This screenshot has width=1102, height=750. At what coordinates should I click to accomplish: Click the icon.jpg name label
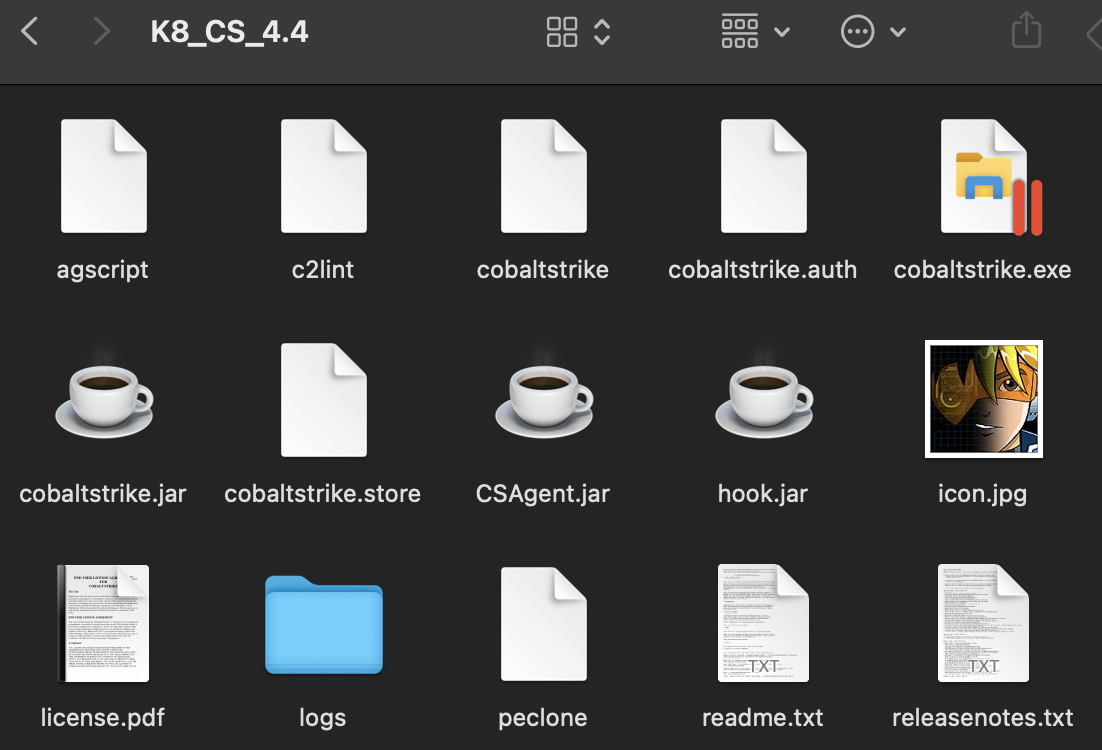pyautogui.click(x=983, y=494)
